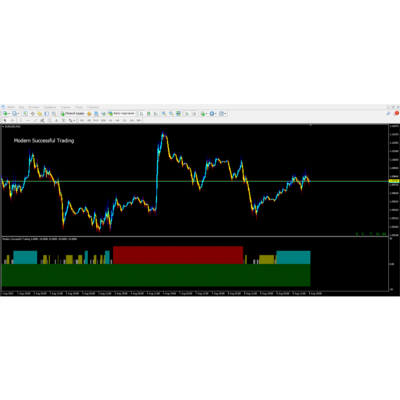The width and height of the screenshot is (400, 400).
Task: Open the Indicators list icon
Action: pos(203,113)
